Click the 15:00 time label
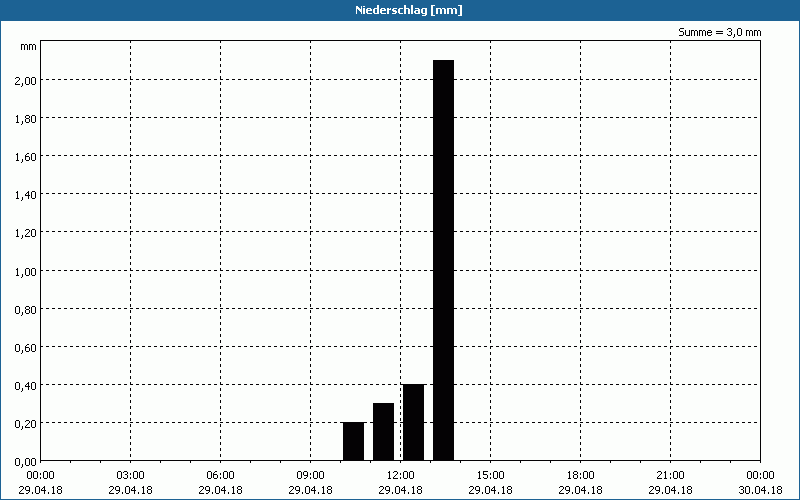Image resolution: width=800 pixels, height=500 pixels. point(490,476)
